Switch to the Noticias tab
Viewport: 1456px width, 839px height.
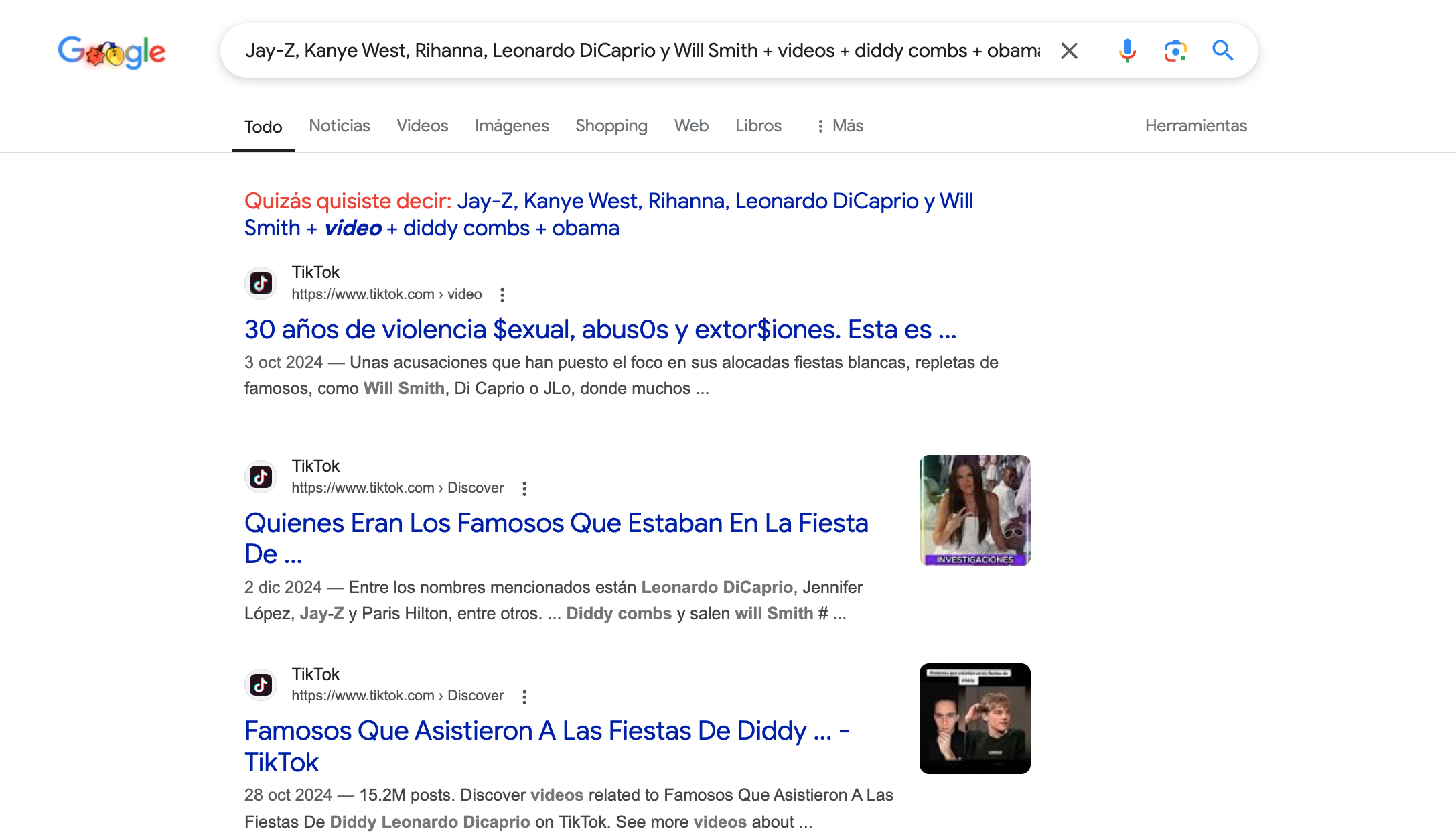339,126
